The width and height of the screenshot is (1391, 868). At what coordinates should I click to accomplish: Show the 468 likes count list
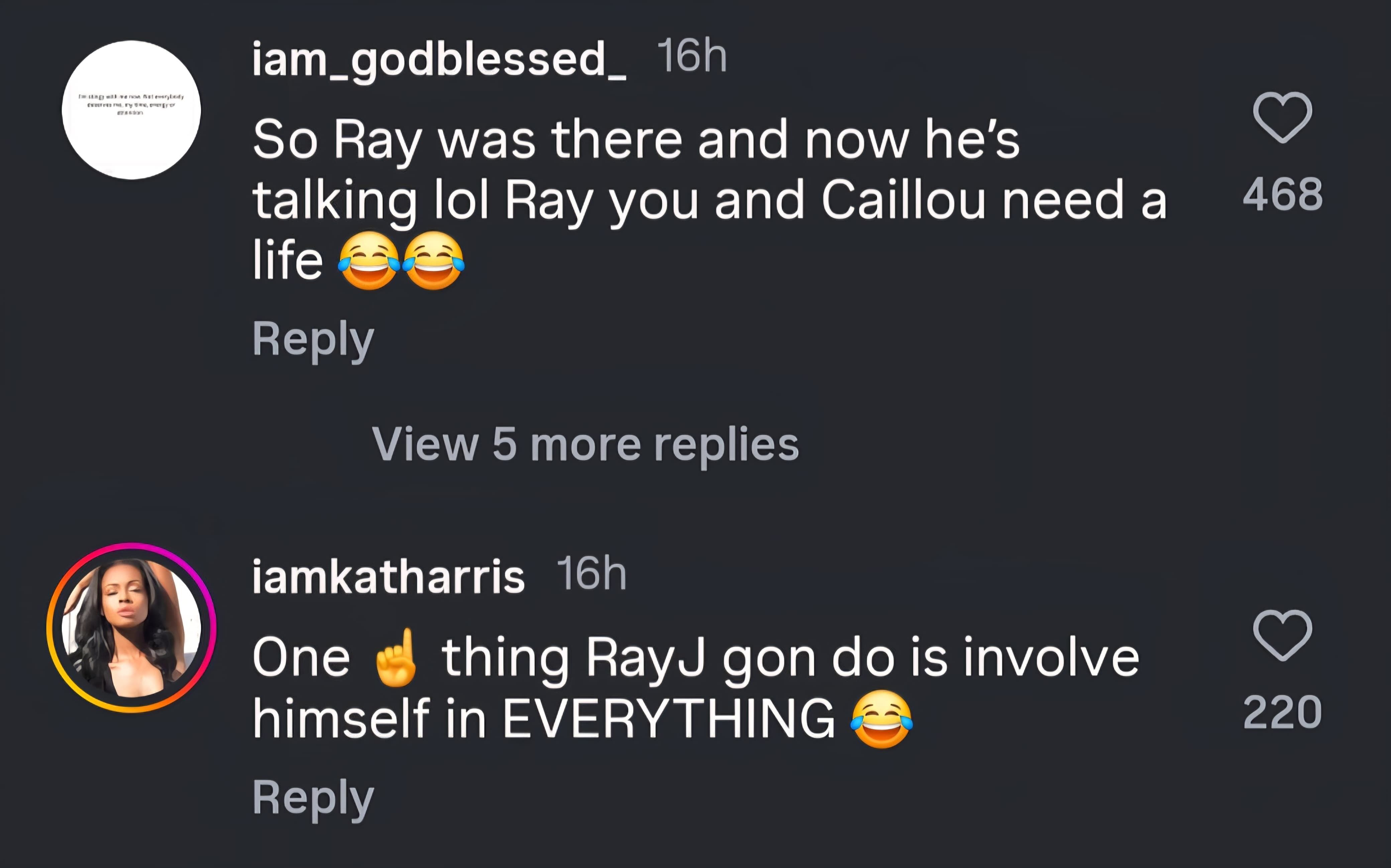point(1283,194)
